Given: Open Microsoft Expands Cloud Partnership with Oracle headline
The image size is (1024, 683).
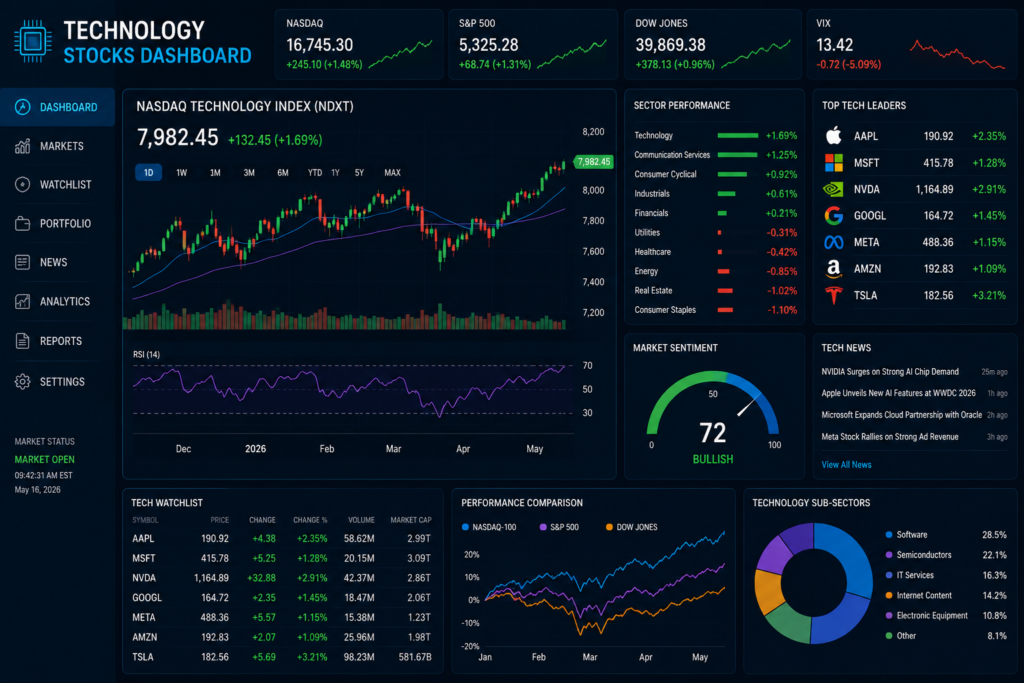Looking at the screenshot, I should point(902,415).
